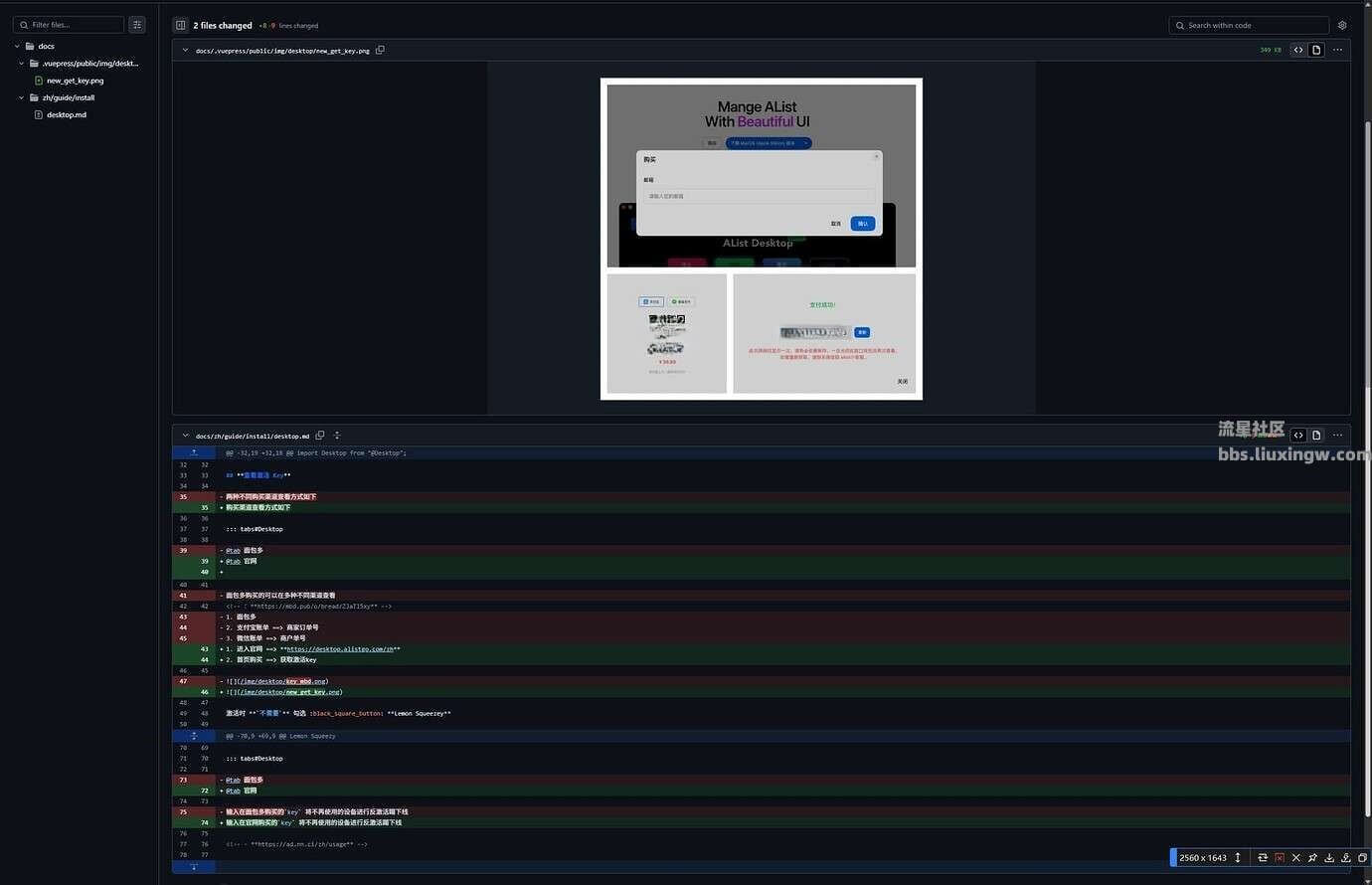Show rich diff for desktop.md
Image resolution: width=1372 pixels, height=885 pixels.
click(1316, 436)
